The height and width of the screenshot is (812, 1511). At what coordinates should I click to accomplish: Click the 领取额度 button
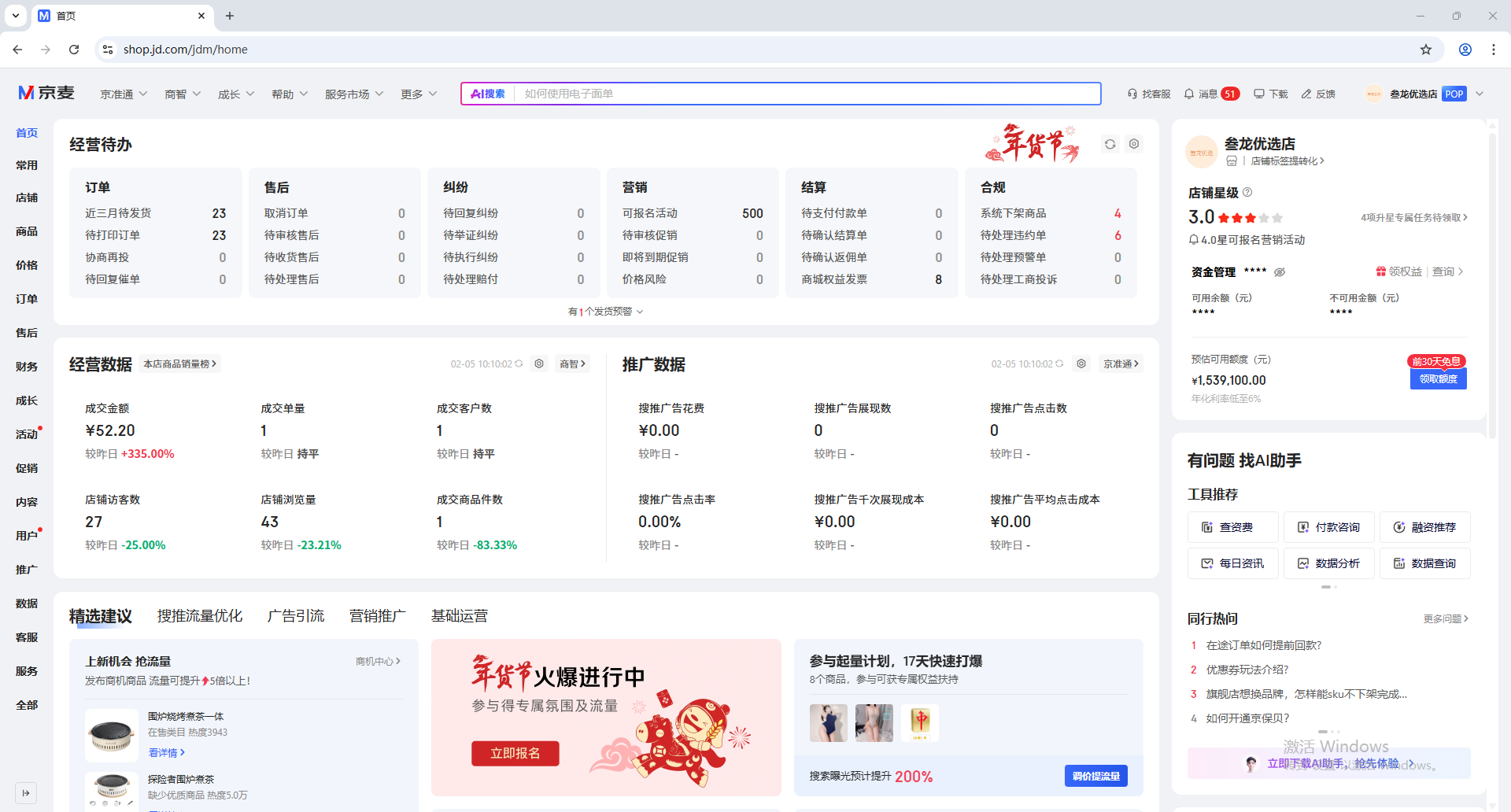1438,379
